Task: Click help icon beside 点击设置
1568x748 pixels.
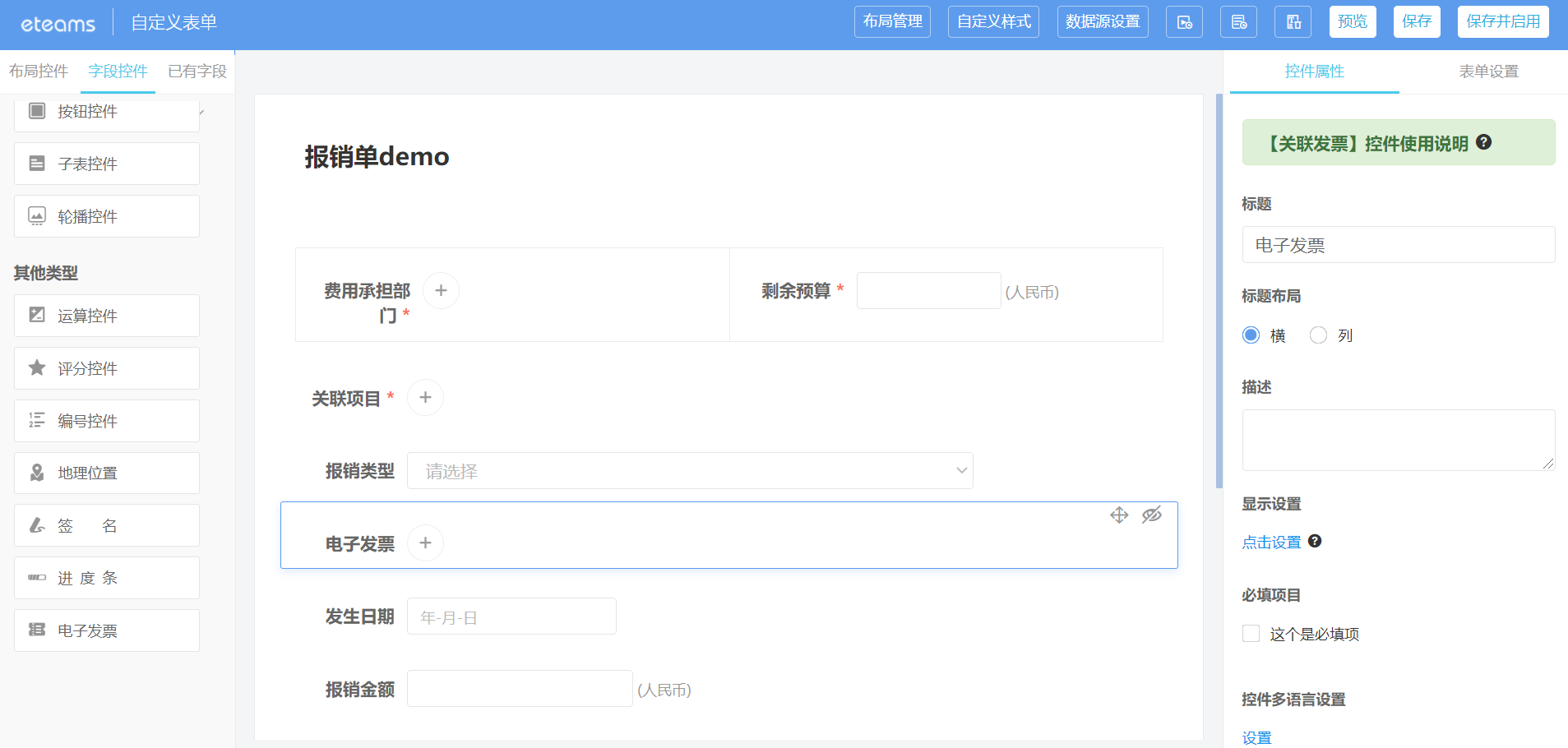Action: [x=1315, y=541]
